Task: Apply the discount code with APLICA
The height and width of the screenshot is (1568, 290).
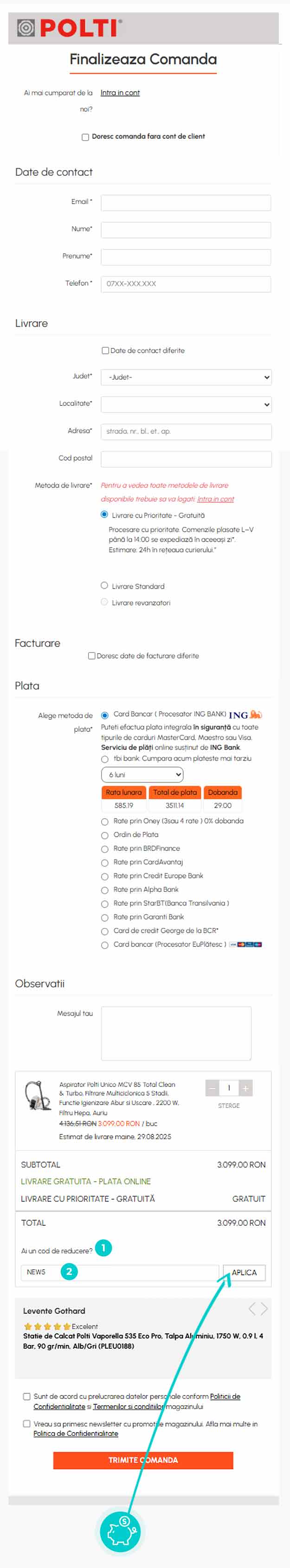Action: [244, 1272]
